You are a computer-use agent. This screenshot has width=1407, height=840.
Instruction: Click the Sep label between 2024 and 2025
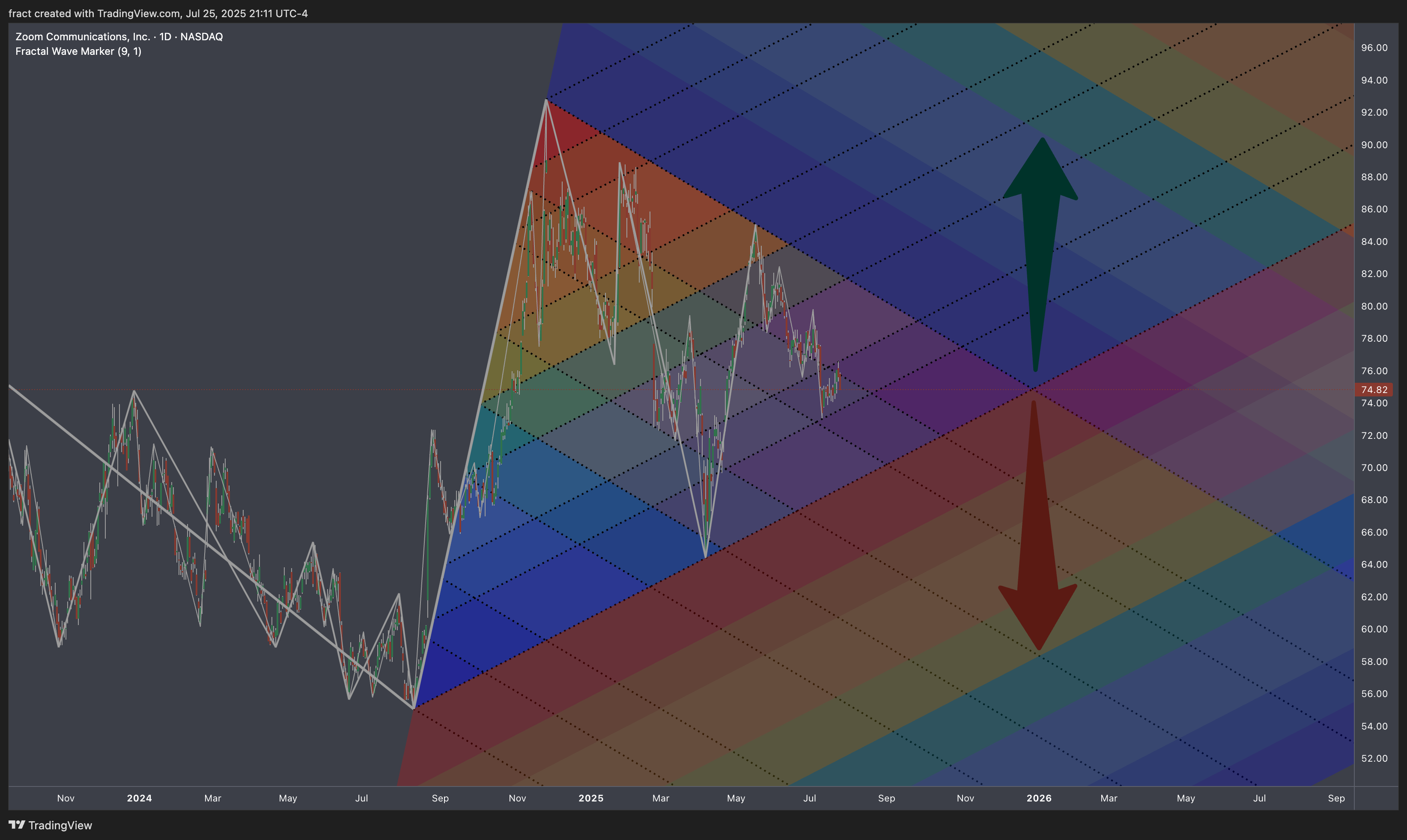440,798
